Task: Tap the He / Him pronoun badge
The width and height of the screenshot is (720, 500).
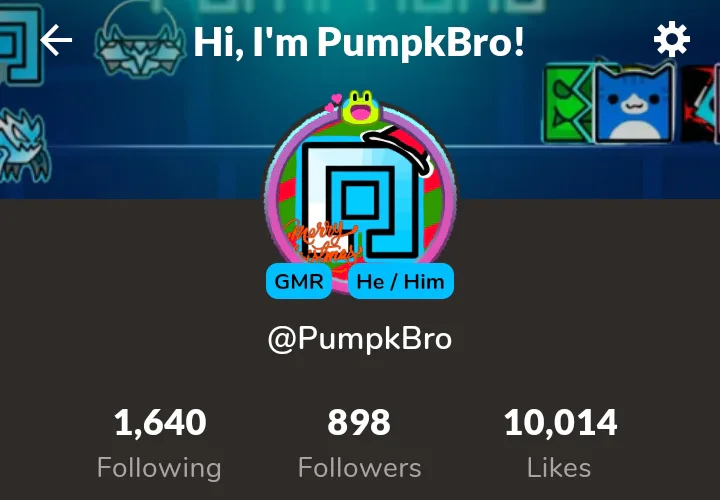Action: [401, 281]
